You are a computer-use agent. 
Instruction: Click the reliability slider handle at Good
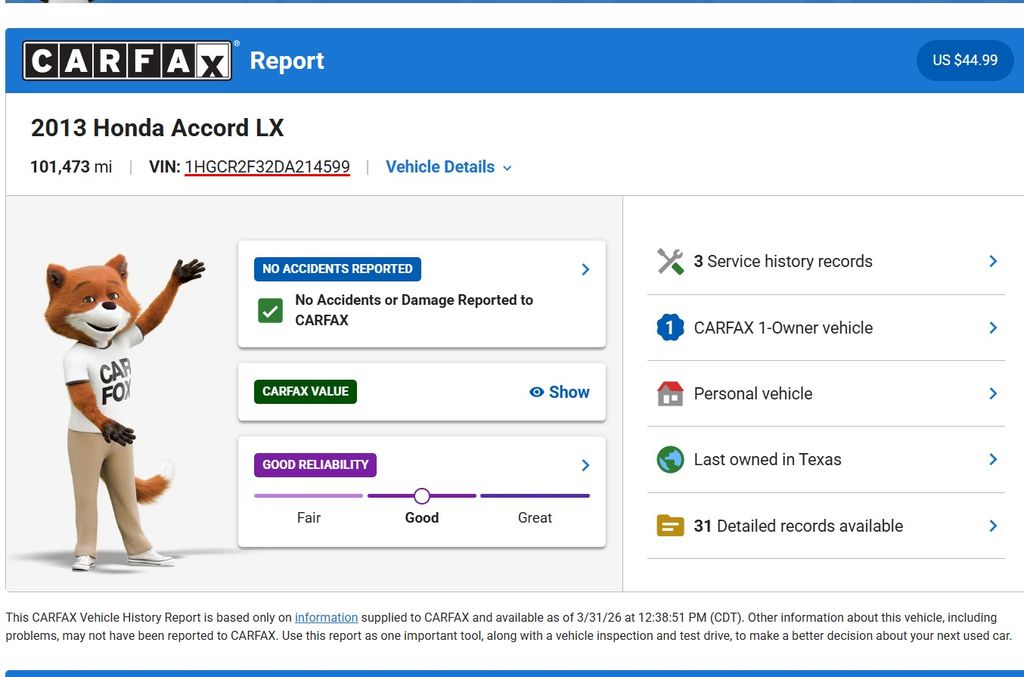point(422,496)
